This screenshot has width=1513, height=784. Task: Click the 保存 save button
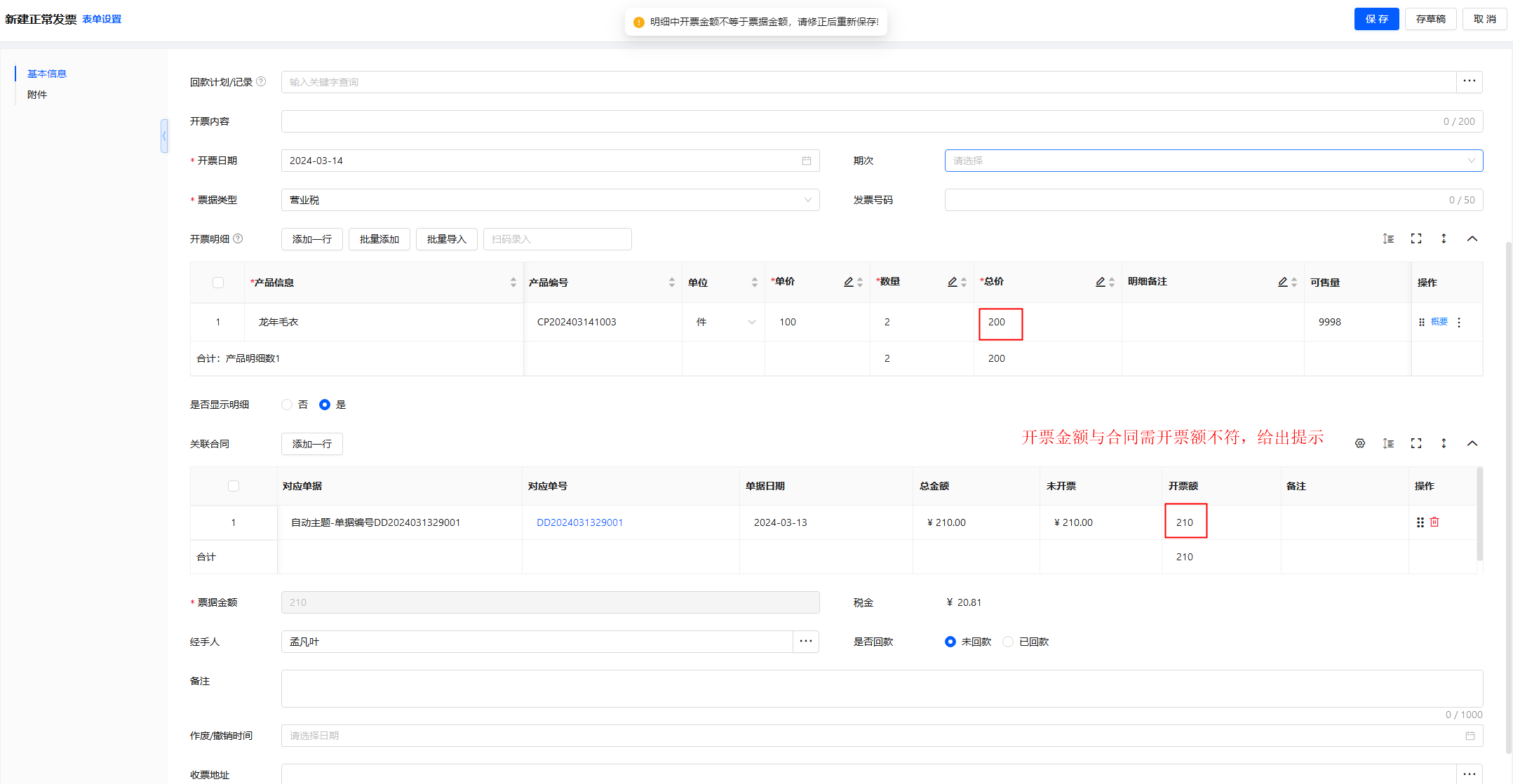click(x=1376, y=19)
